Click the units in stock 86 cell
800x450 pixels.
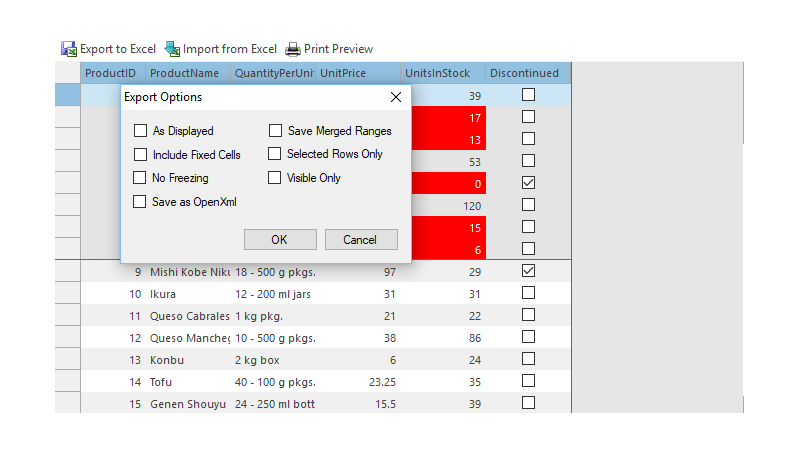click(x=443, y=338)
